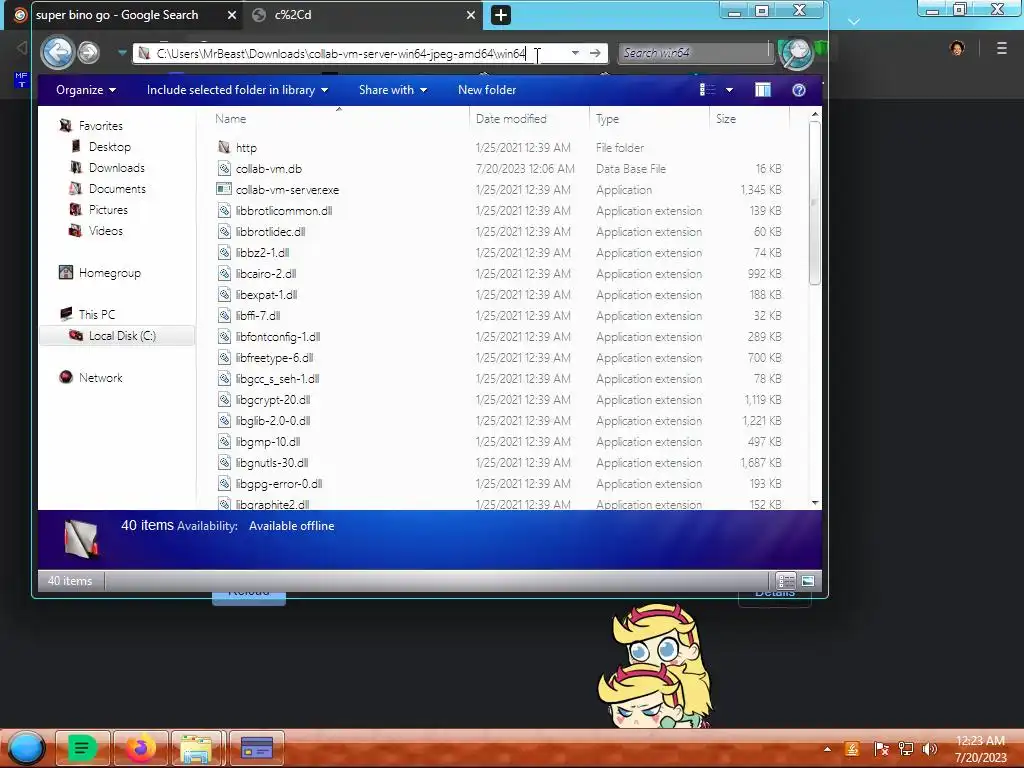Image resolution: width=1024 pixels, height=768 pixels.
Task: Click New folder button
Action: pyautogui.click(x=487, y=90)
